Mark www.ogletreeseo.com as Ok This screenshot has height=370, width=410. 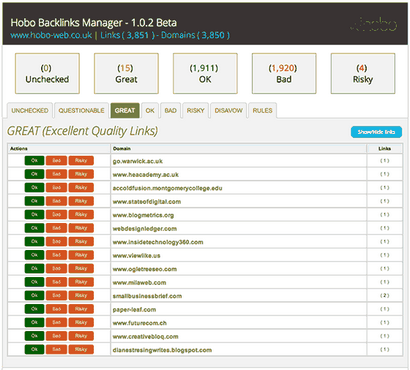coord(34,268)
